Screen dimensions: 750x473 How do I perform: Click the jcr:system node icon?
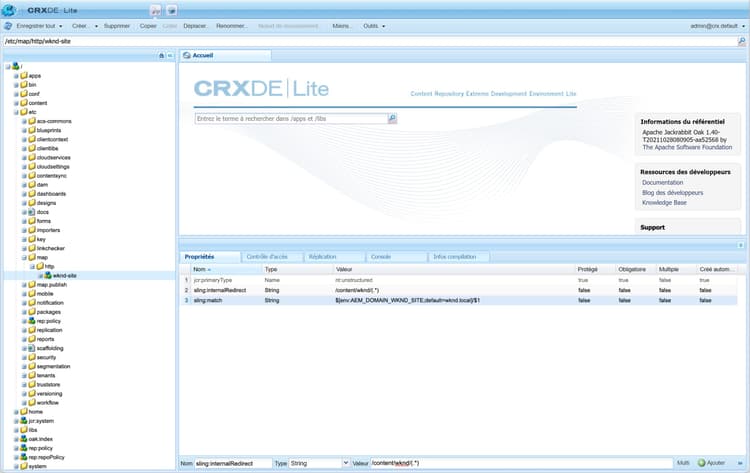[23, 421]
